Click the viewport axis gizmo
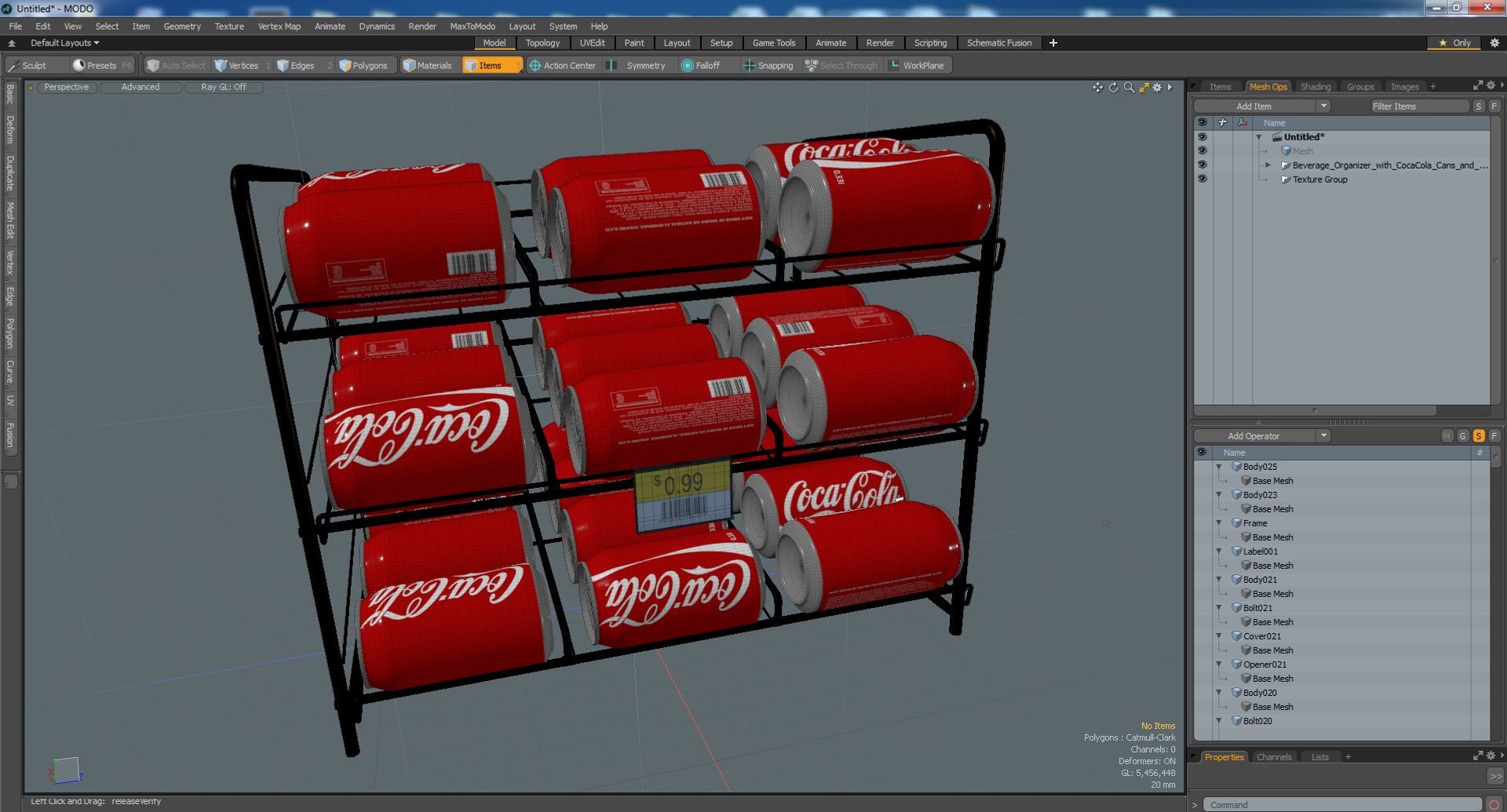The height and width of the screenshot is (812, 1507). (66, 770)
